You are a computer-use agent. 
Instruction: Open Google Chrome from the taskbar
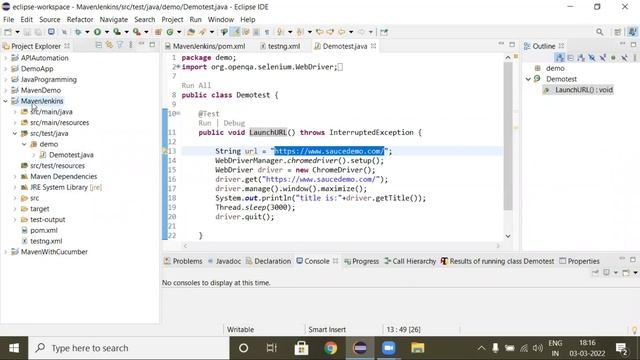(x=331, y=348)
